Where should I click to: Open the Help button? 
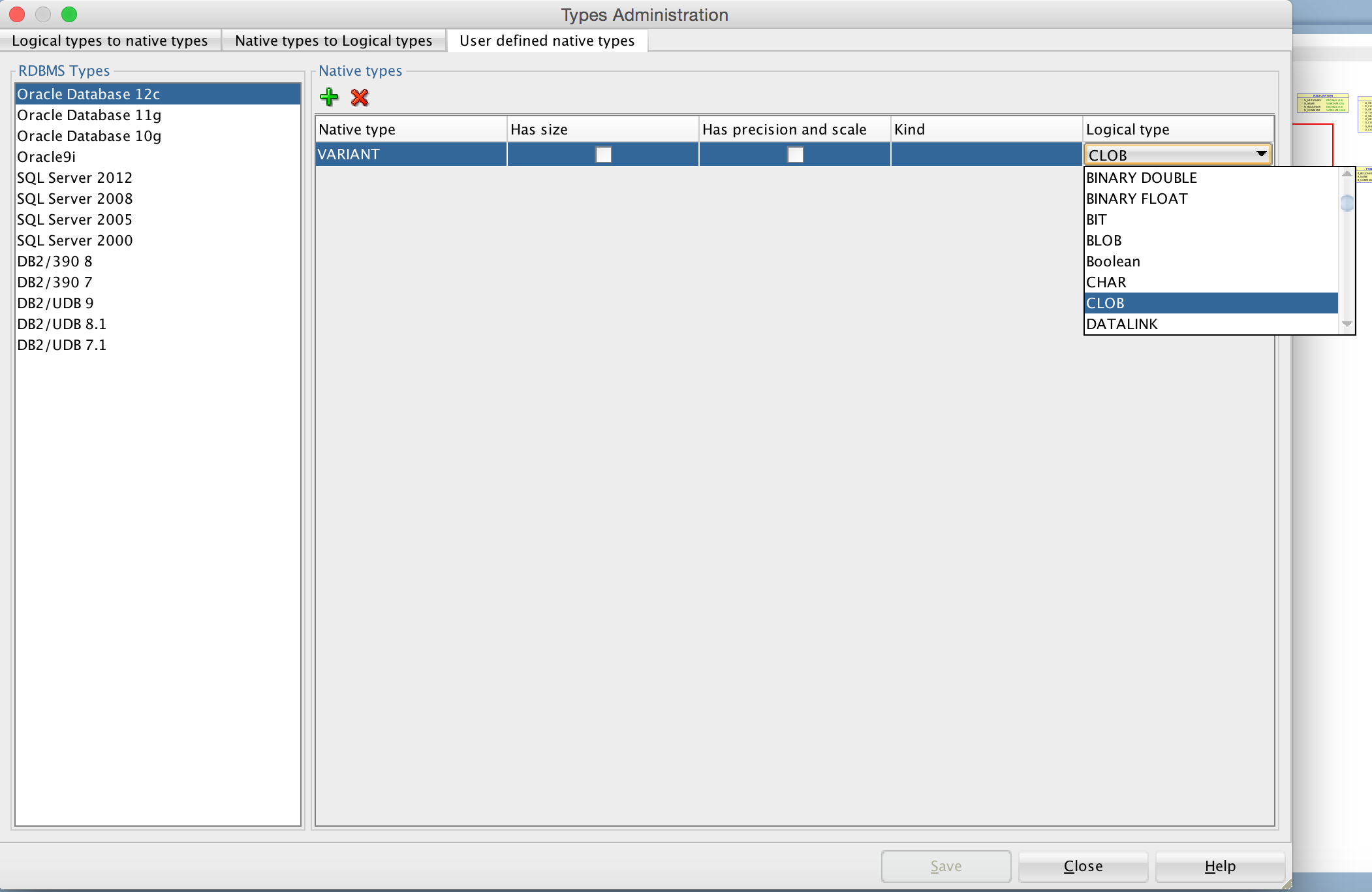point(1220,866)
